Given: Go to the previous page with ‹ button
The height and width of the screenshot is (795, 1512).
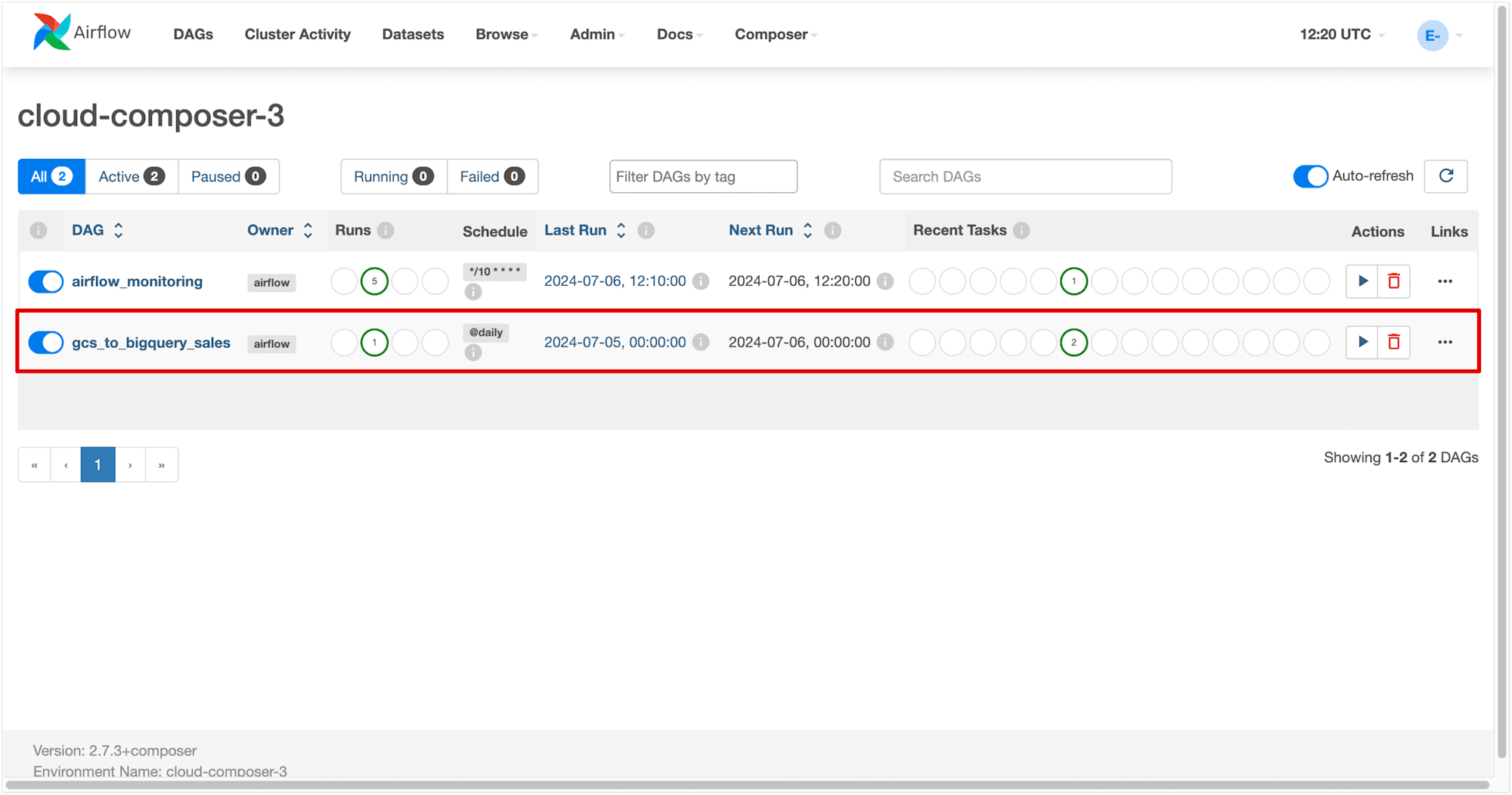Looking at the screenshot, I should point(66,464).
